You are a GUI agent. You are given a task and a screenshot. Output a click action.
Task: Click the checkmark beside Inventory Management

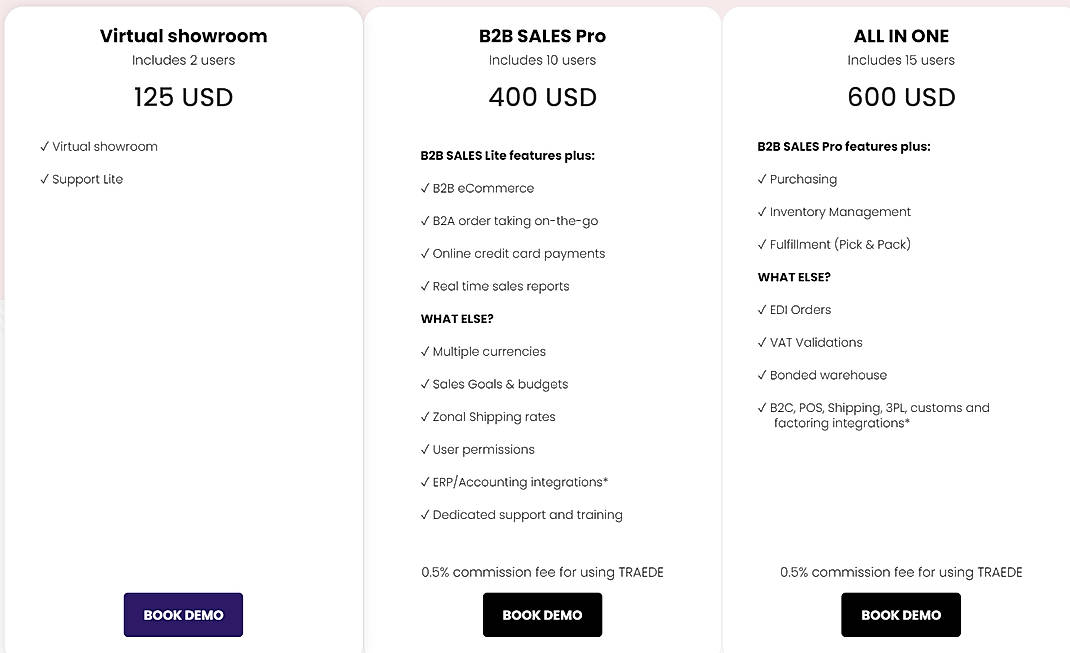click(x=762, y=211)
